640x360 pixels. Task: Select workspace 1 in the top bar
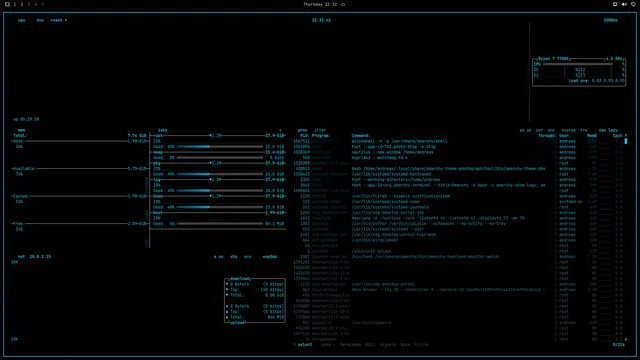tap(15, 4)
